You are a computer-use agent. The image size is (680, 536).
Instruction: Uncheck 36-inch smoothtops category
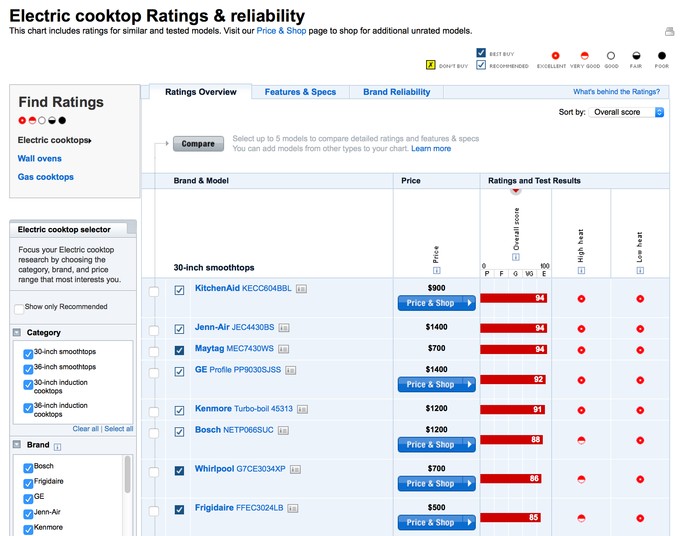[28, 369]
